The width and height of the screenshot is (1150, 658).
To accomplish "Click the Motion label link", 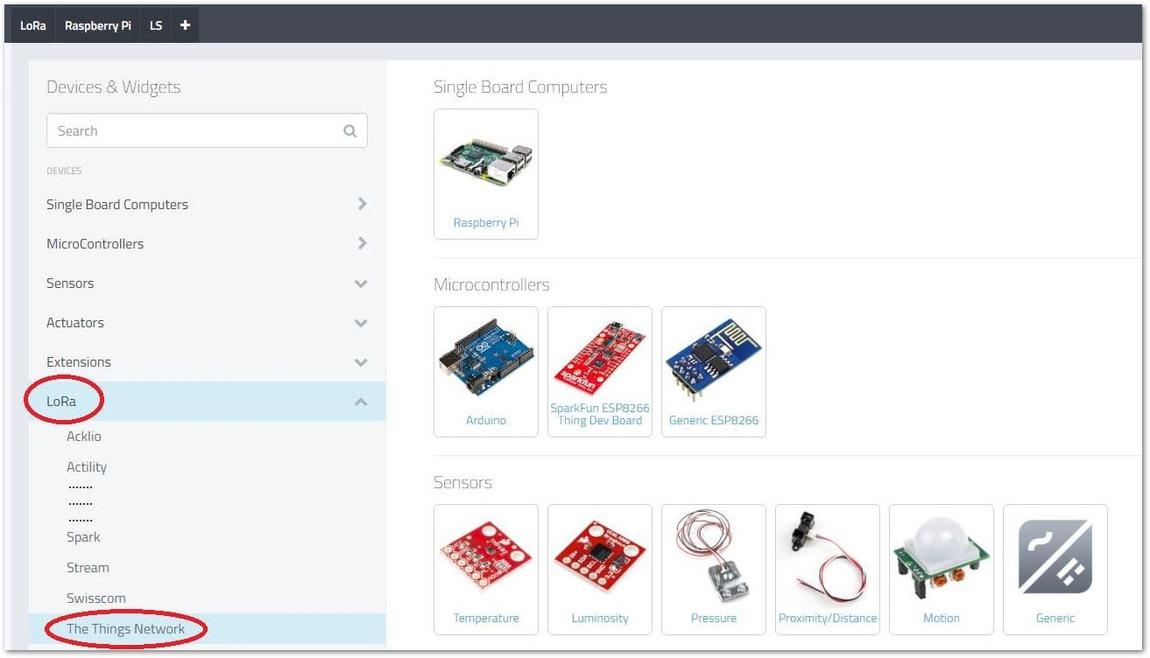I will click(941, 618).
